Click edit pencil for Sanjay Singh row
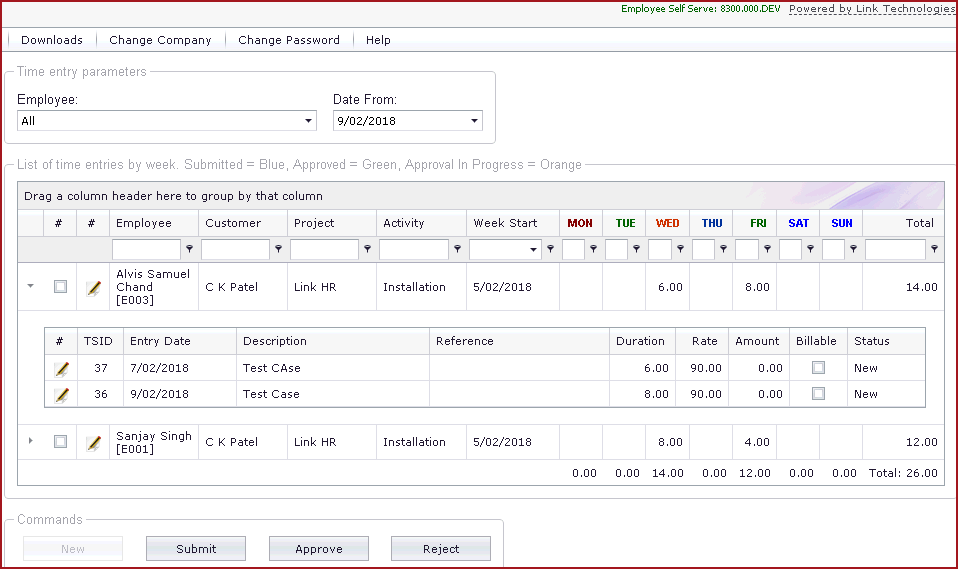 94,442
